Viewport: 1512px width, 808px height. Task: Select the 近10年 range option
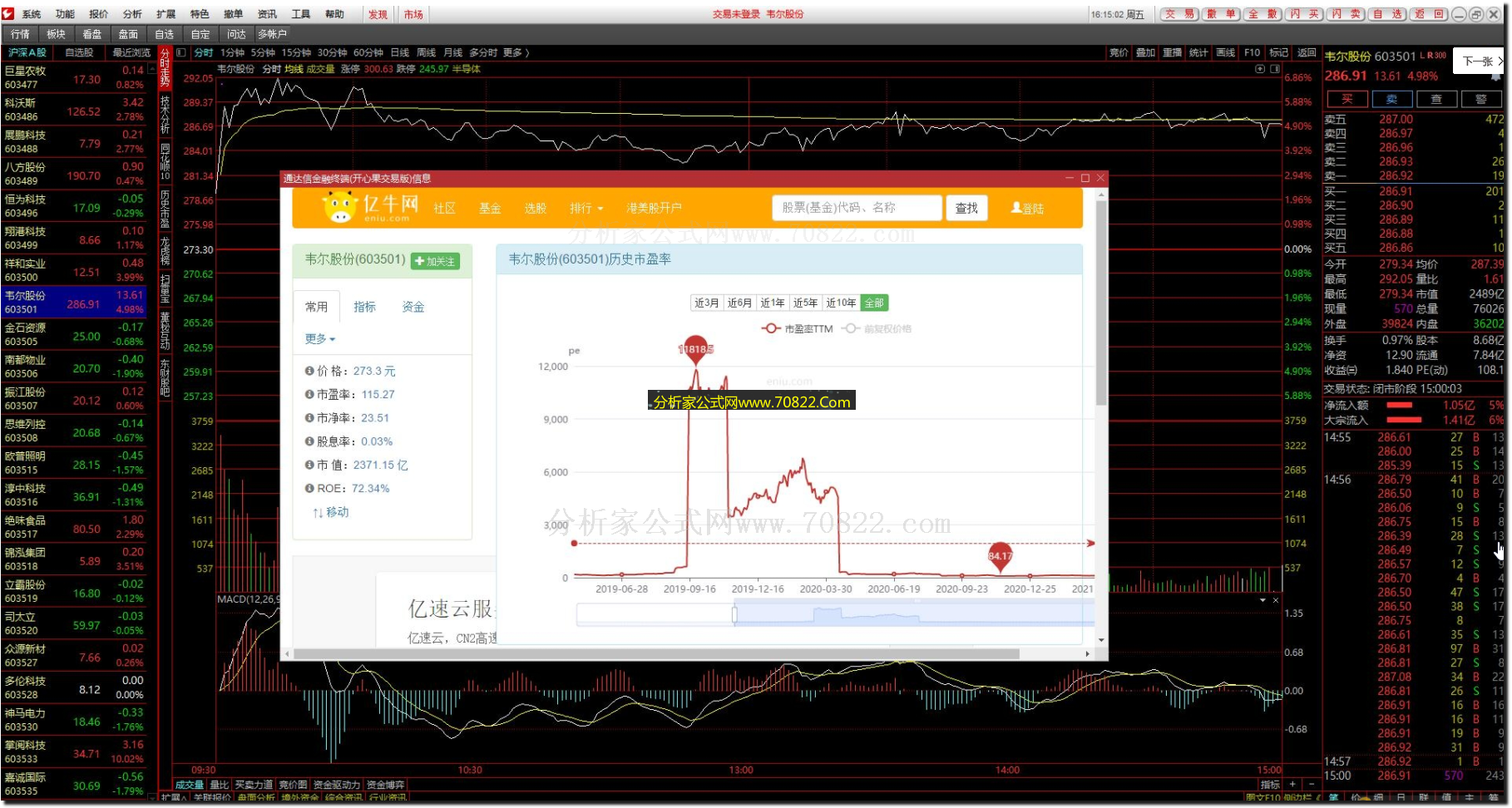tap(841, 303)
